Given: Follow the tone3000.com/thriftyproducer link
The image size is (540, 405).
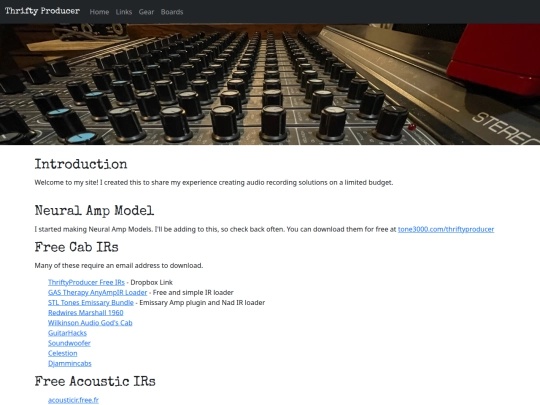Looking at the screenshot, I should point(446,229).
